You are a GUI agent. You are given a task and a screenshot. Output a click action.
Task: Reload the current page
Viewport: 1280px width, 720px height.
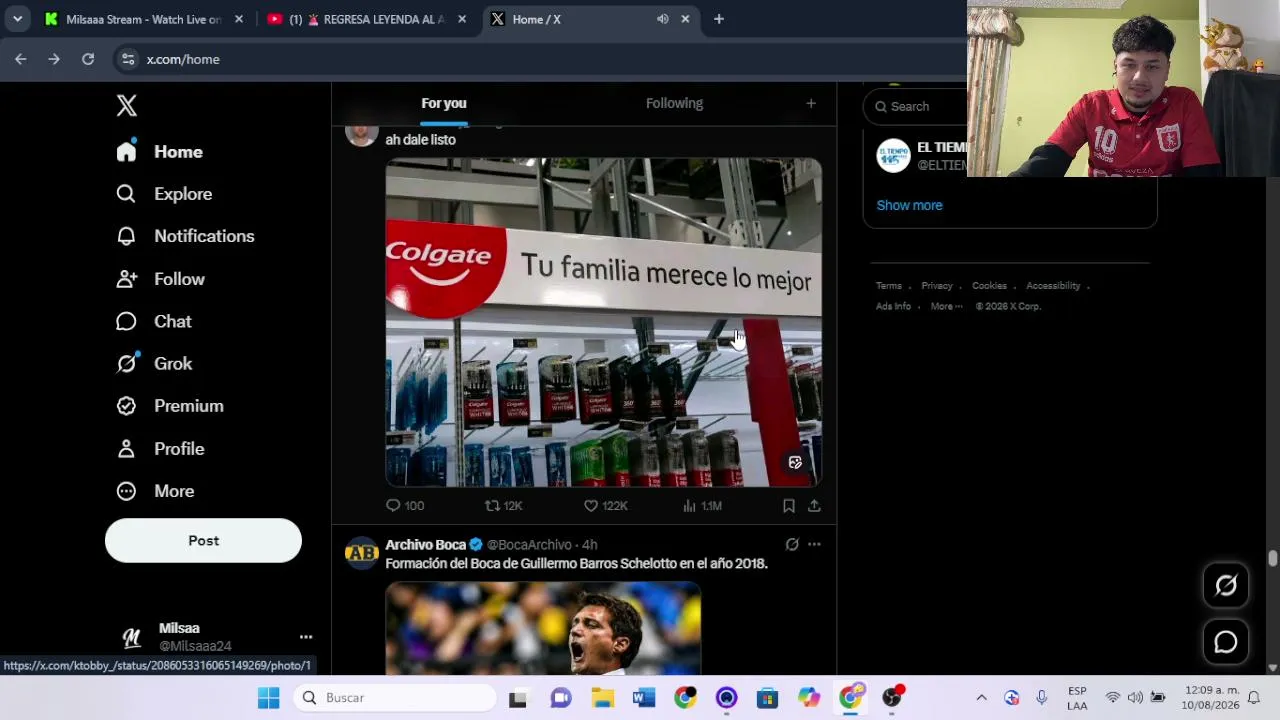coord(88,59)
